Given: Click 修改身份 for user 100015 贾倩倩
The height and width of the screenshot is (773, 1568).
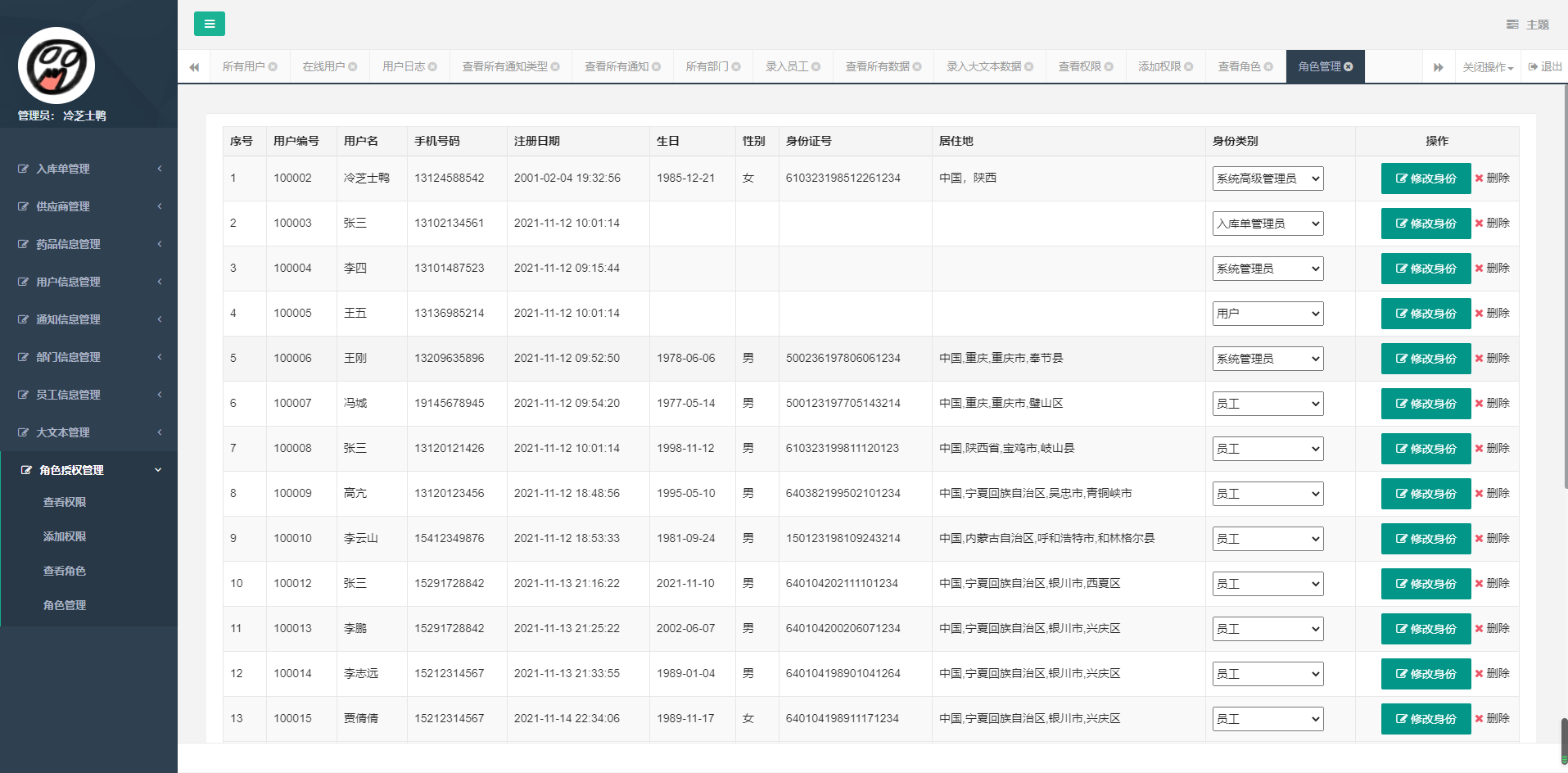Looking at the screenshot, I should (x=1426, y=719).
